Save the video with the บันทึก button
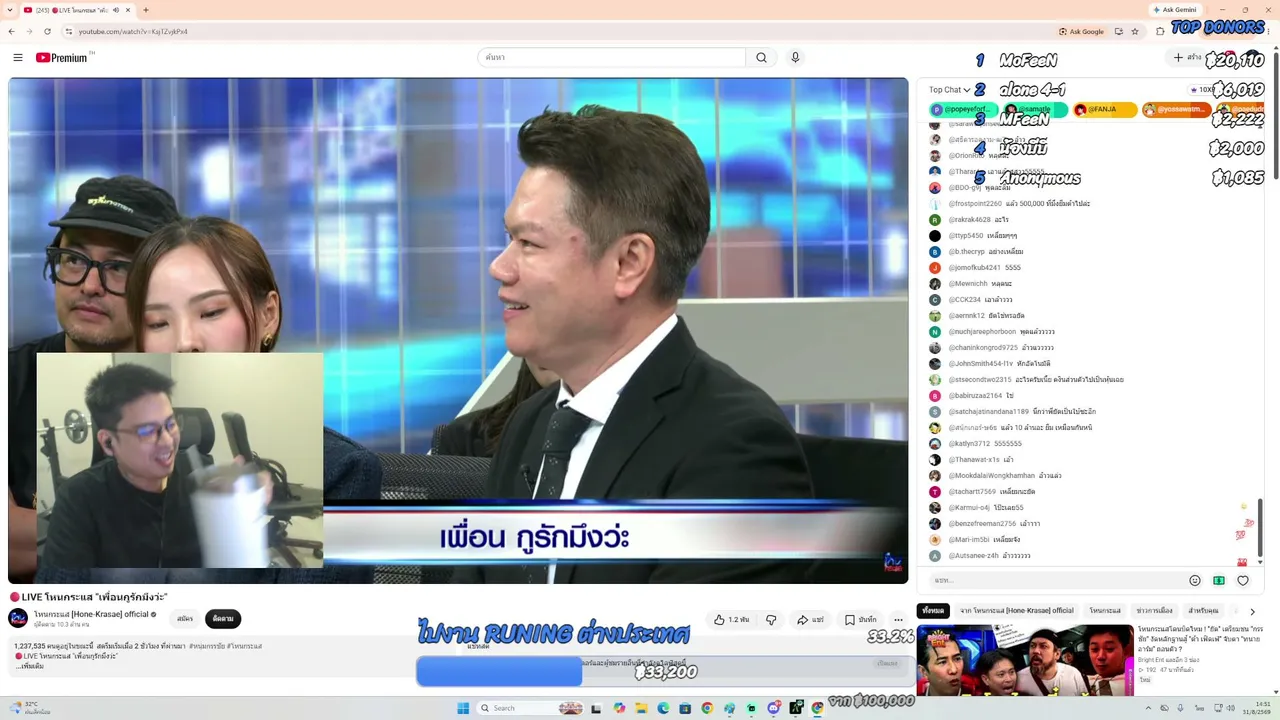This screenshot has width=1280, height=720. pos(860,620)
